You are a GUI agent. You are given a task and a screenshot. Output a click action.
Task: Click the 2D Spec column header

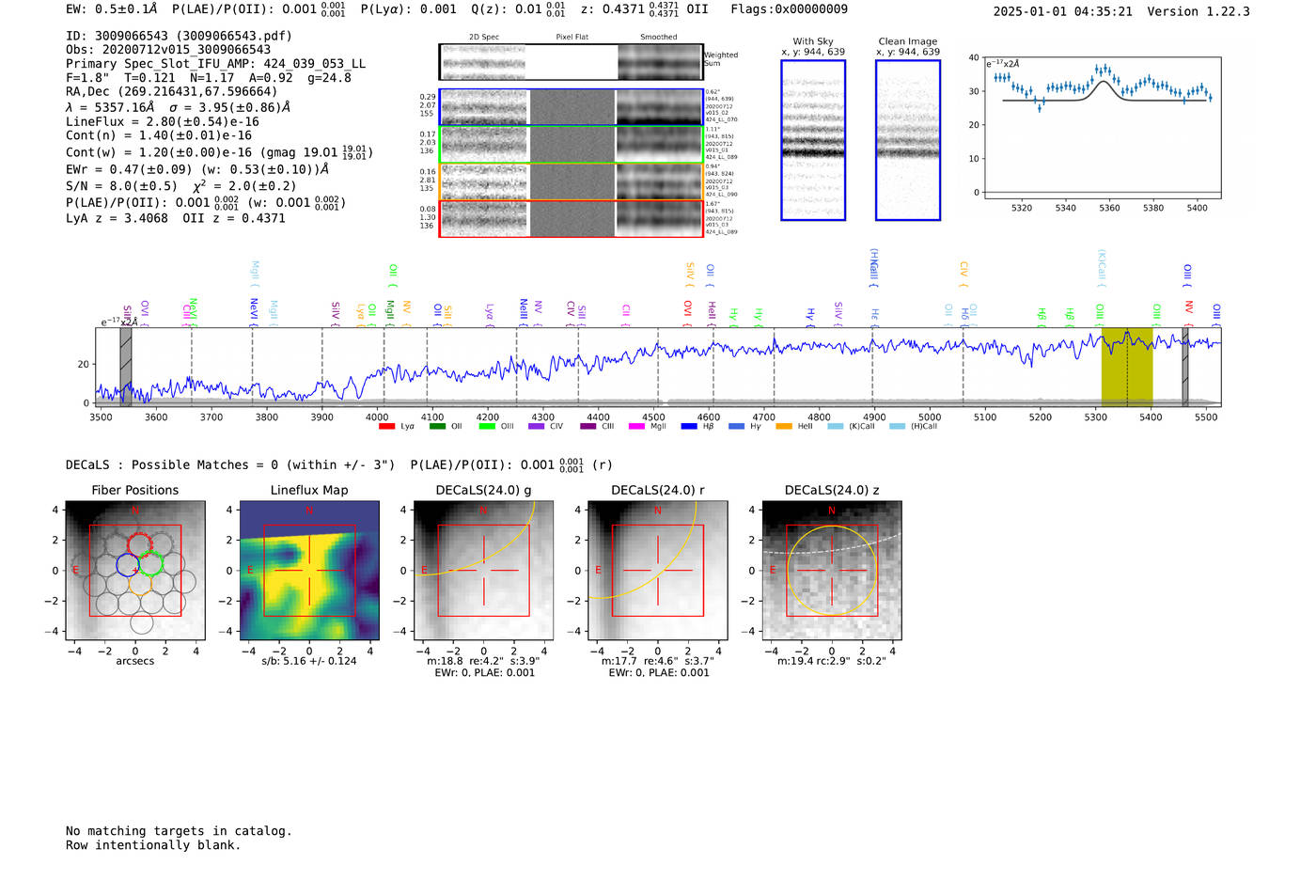[x=484, y=38]
